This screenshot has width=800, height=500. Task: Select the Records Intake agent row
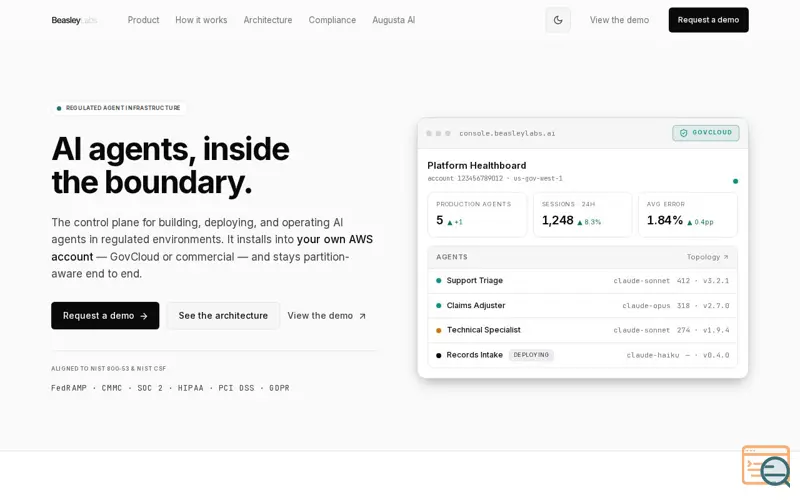click(583, 355)
